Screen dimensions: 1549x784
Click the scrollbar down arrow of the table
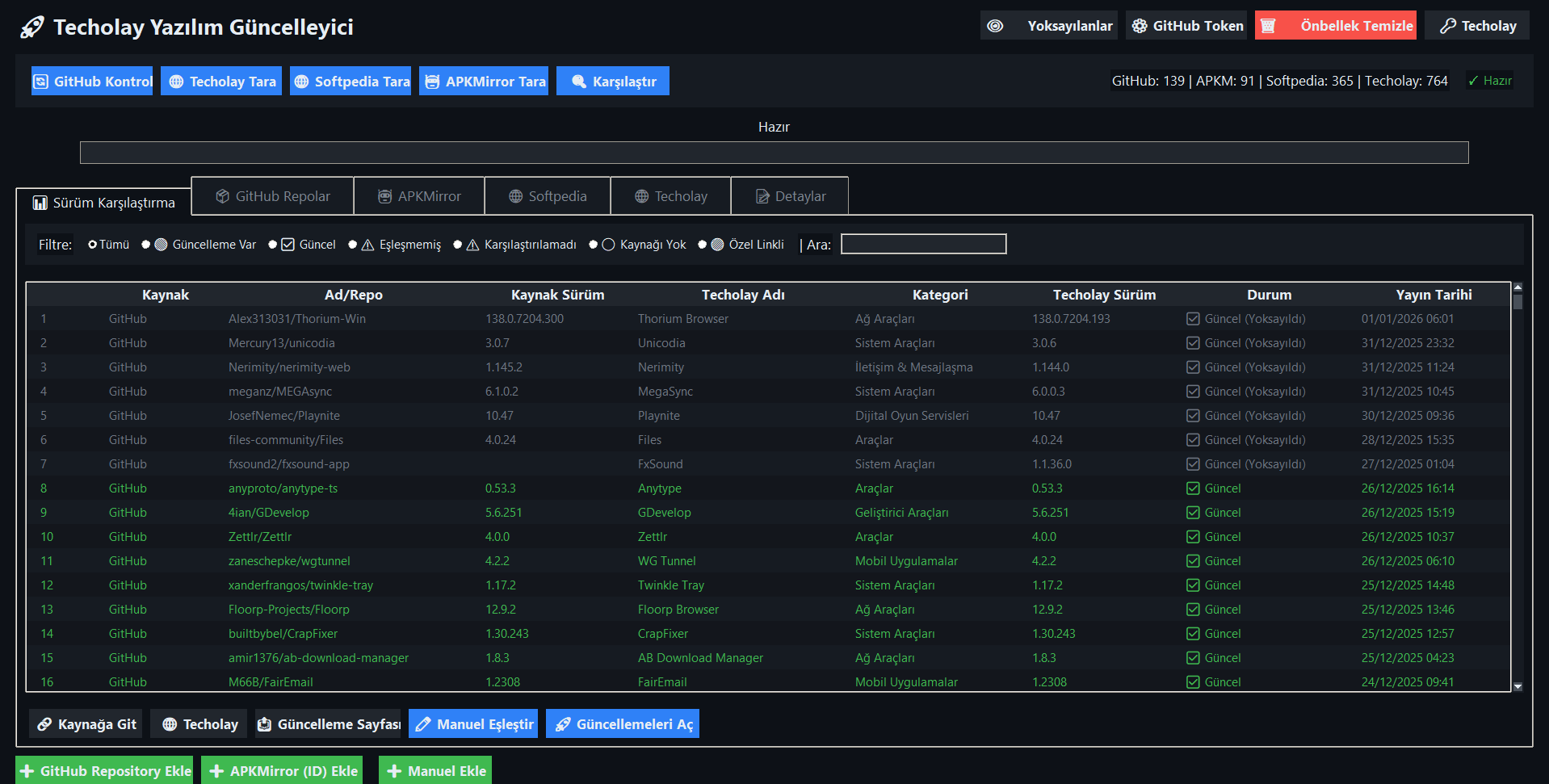point(1518,686)
